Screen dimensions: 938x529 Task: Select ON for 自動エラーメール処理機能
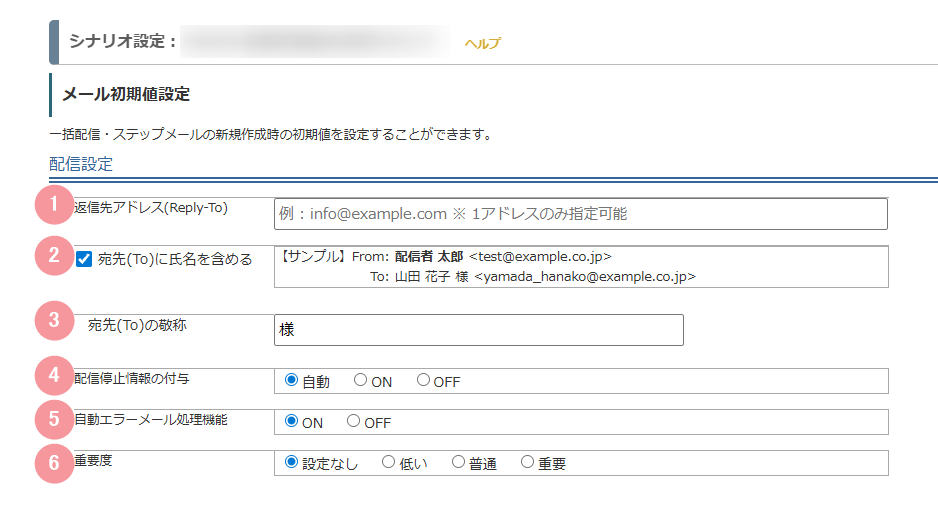tap(292, 421)
